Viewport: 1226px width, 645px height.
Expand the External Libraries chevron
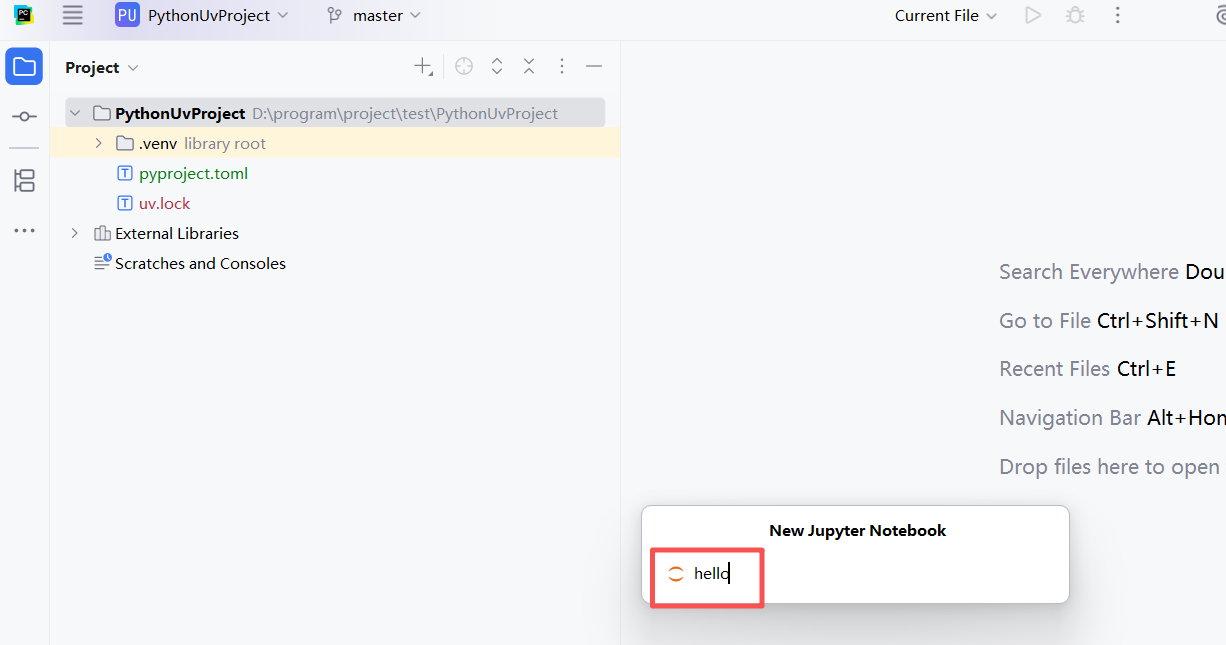coord(75,233)
